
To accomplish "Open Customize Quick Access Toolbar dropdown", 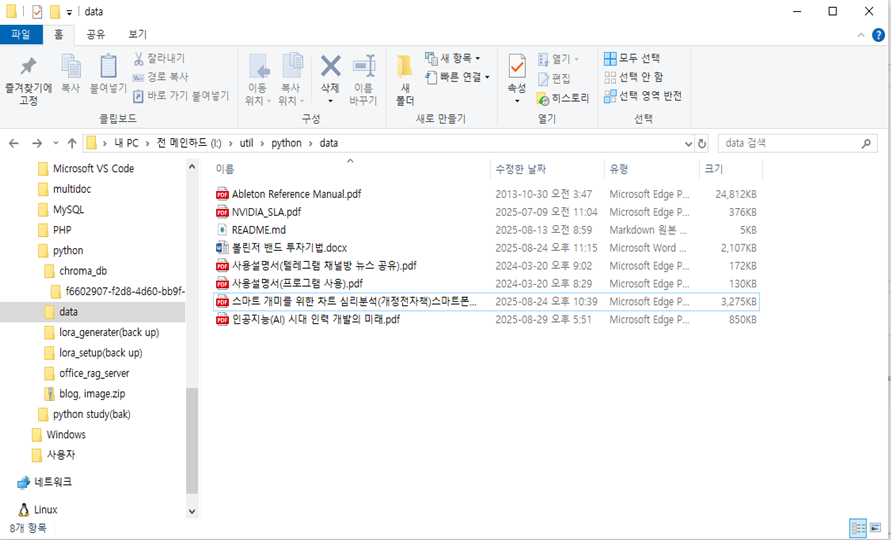I will [69, 13].
